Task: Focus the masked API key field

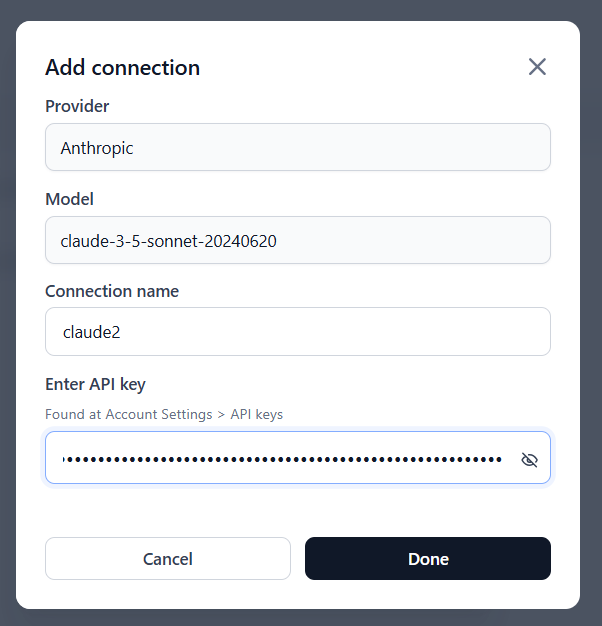Action: [282, 459]
